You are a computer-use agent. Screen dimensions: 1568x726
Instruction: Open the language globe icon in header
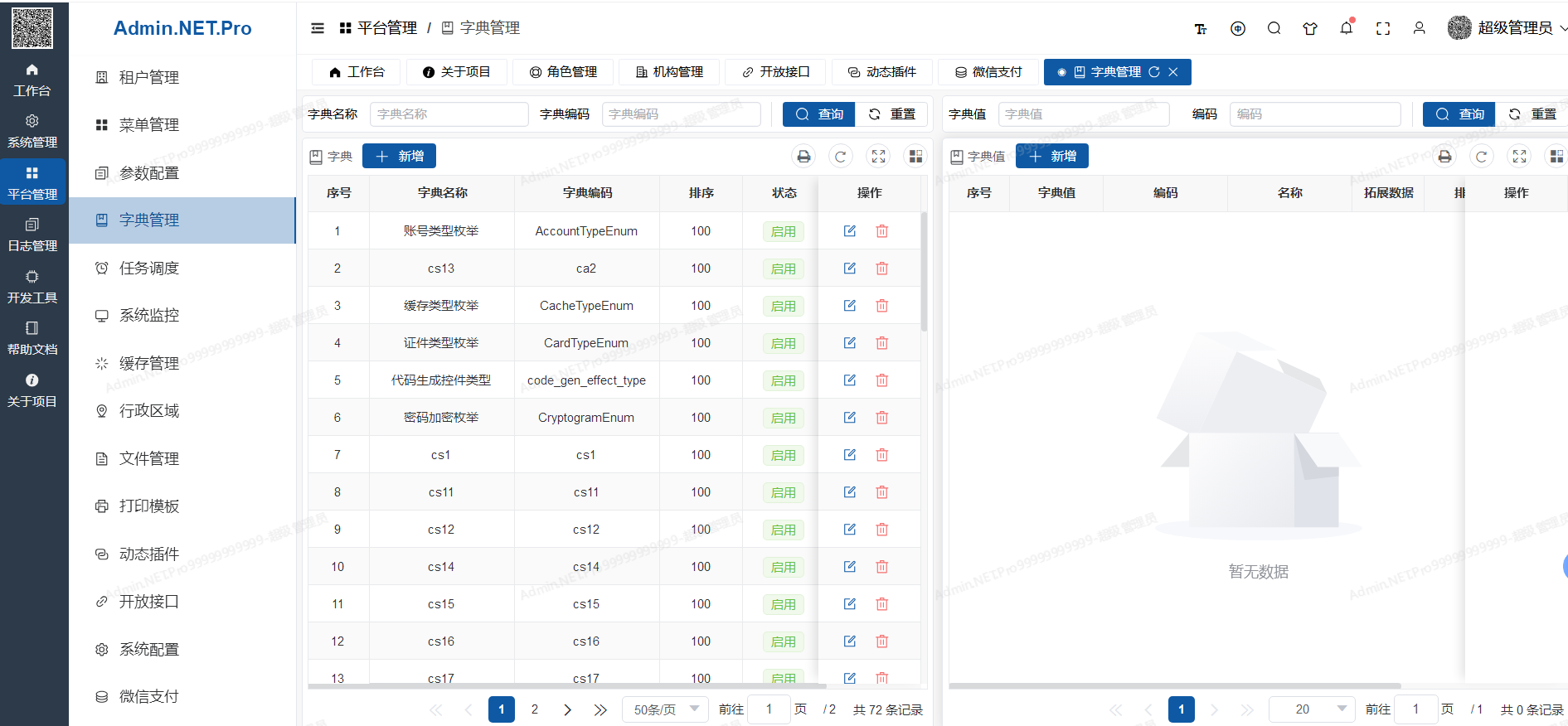click(x=1238, y=28)
